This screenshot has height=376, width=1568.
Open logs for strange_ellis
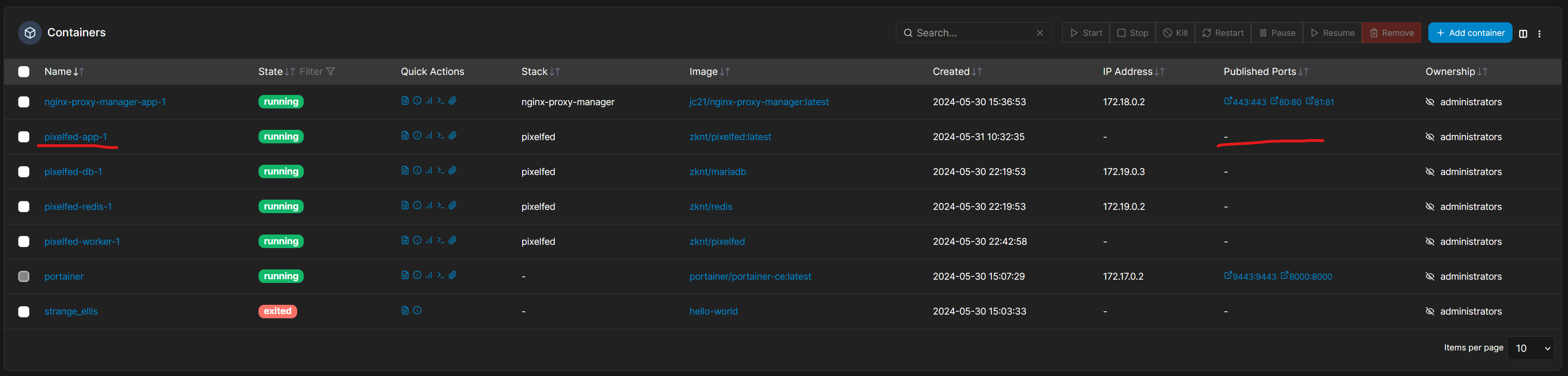click(x=405, y=310)
